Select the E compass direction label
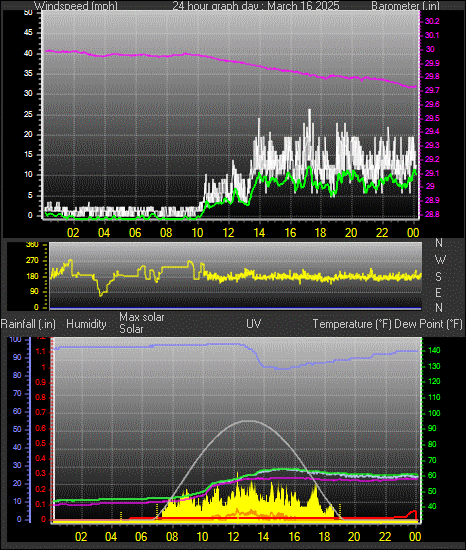The height and width of the screenshot is (550, 466). pos(438,292)
